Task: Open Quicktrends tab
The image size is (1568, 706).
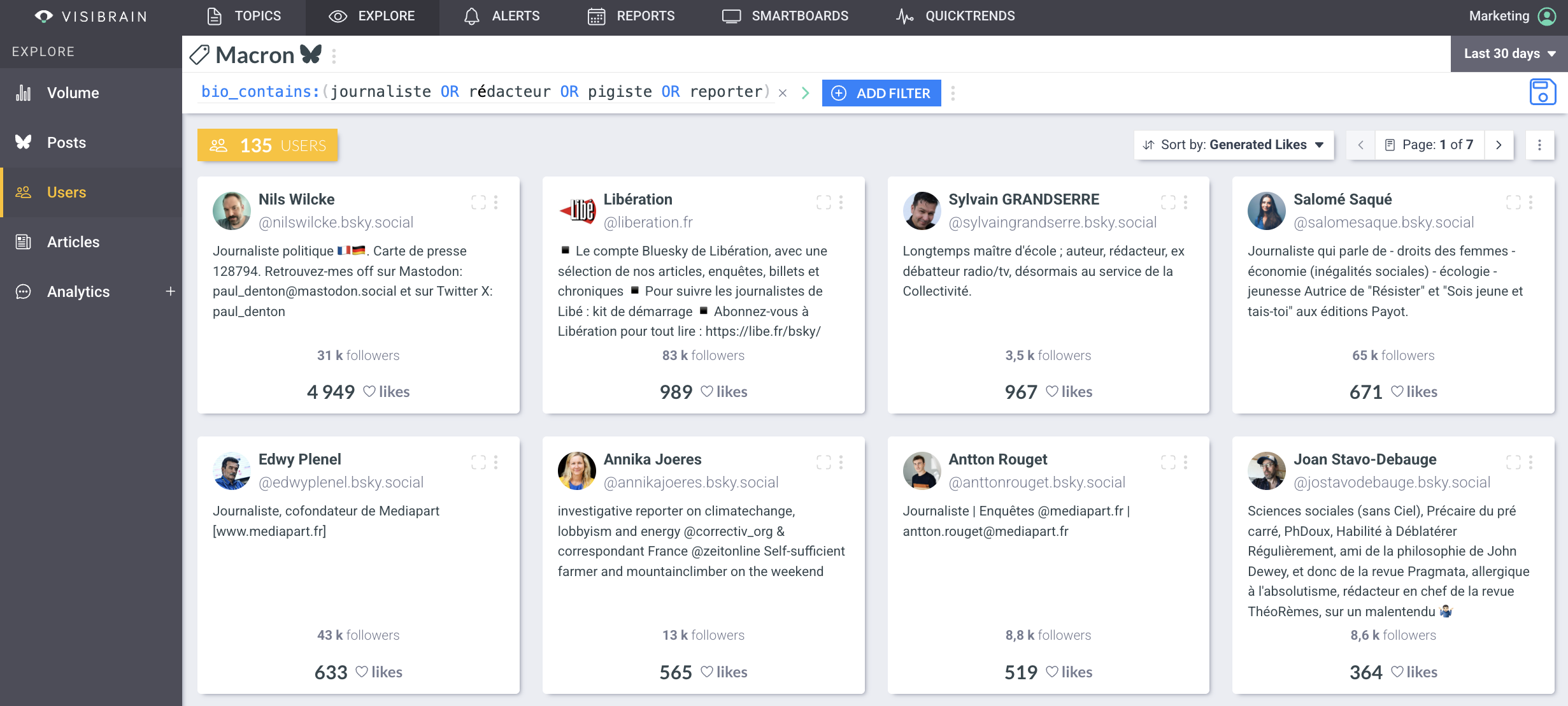Action: (x=955, y=16)
